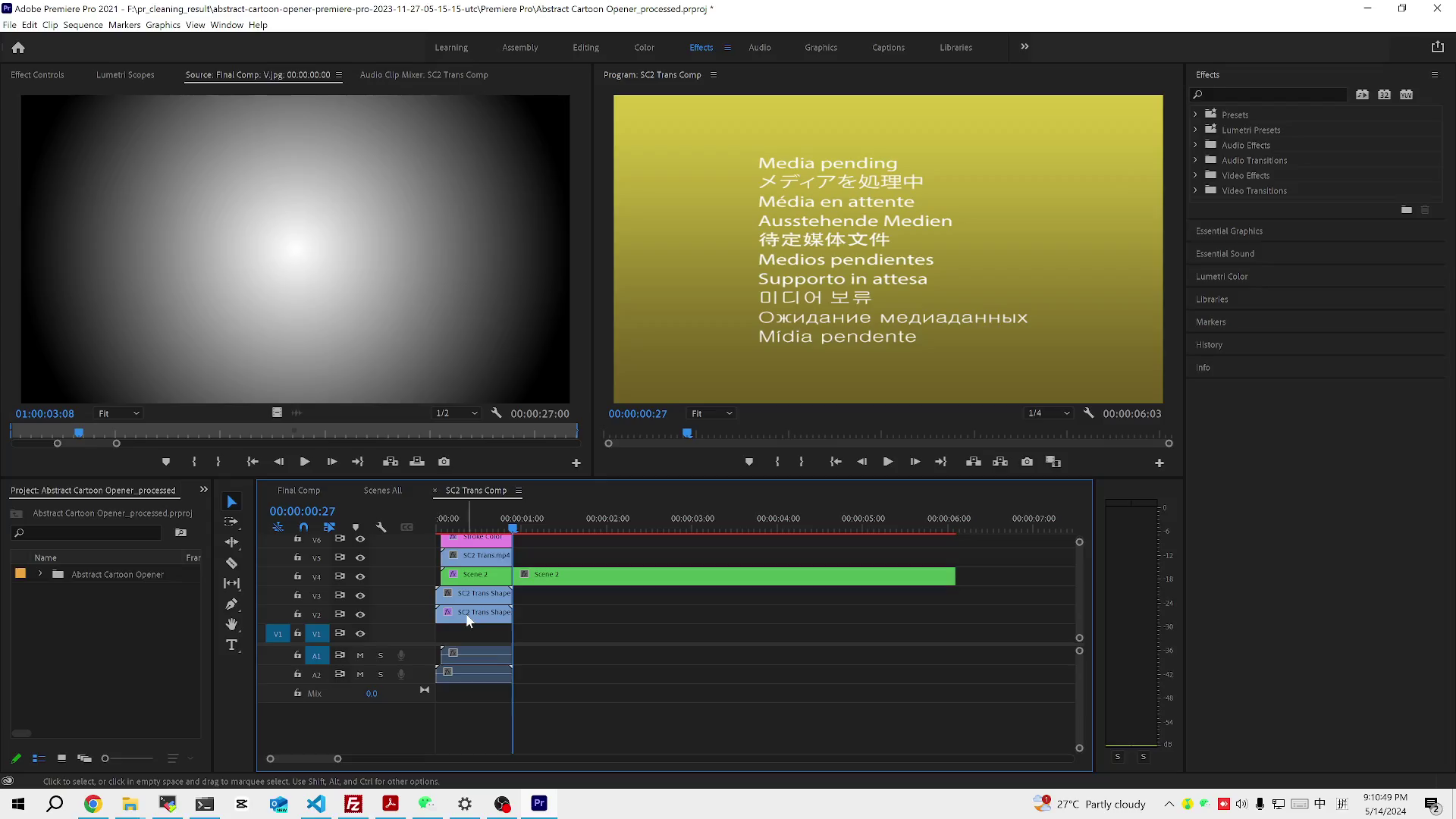The image size is (1456, 819).
Task: Select the Pen tool in toolbar
Action: [232, 604]
